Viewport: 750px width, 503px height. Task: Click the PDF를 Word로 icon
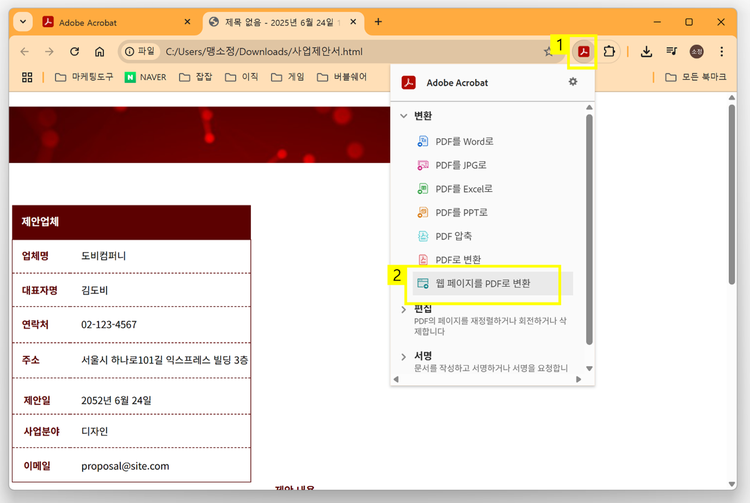point(423,141)
